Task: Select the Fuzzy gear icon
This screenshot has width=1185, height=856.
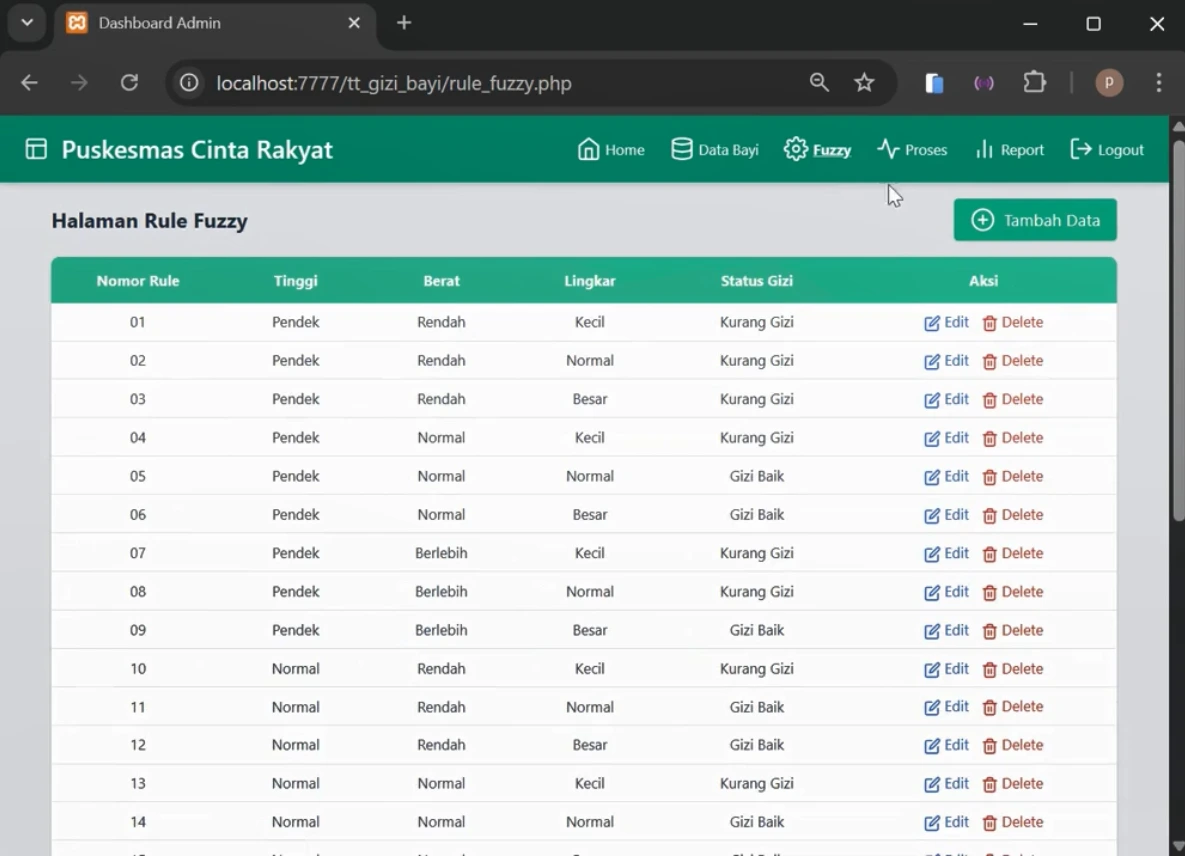Action: 794,148
